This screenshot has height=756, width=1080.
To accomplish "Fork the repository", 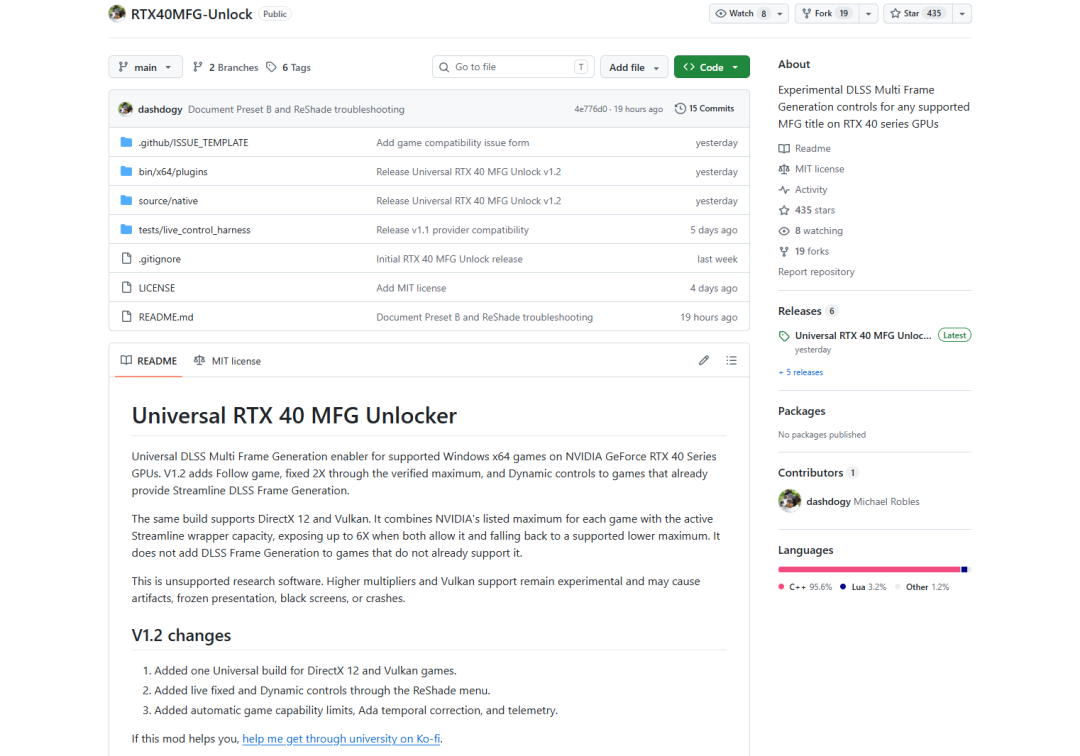I will [827, 13].
